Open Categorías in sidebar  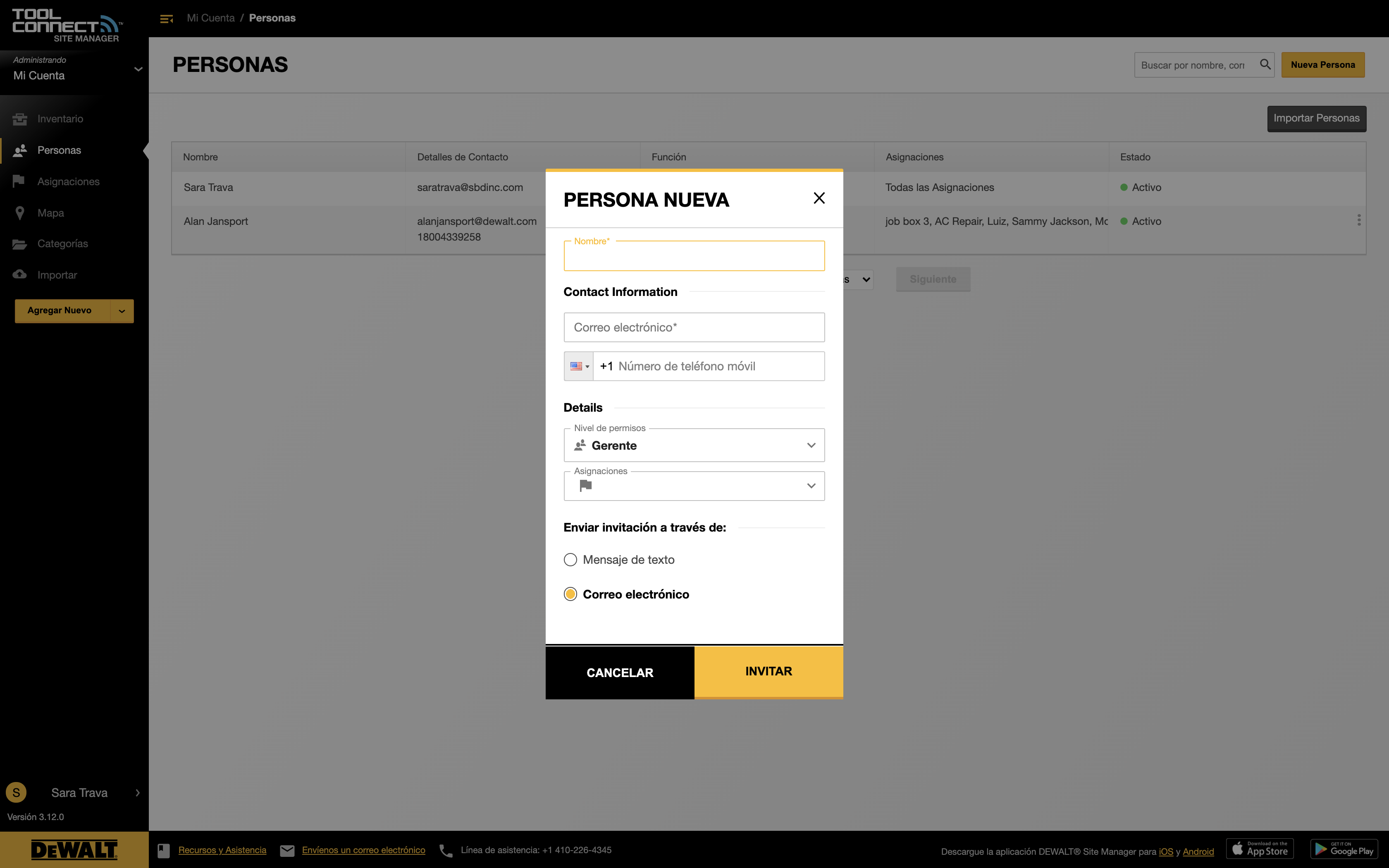click(x=62, y=244)
